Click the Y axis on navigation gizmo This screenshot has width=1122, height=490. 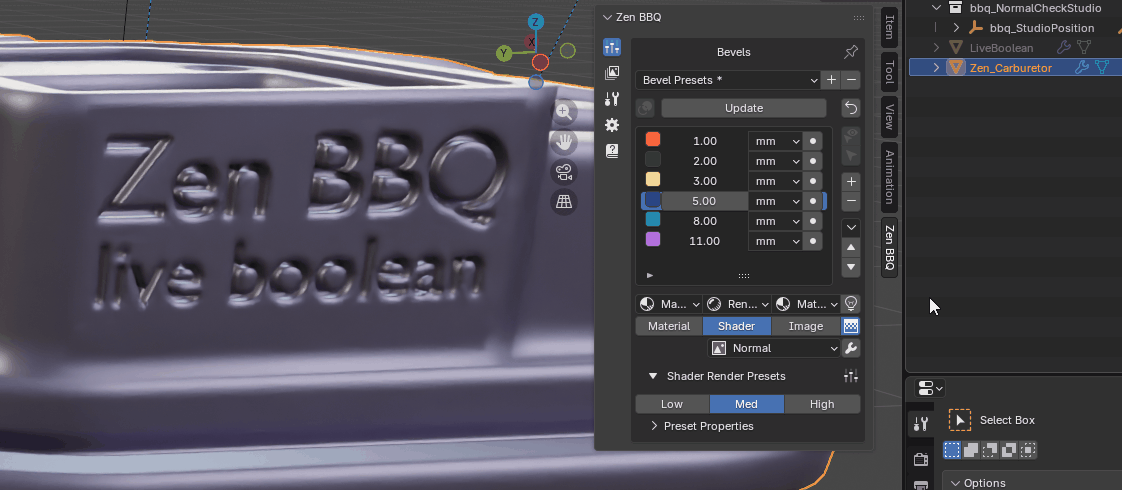[504, 53]
